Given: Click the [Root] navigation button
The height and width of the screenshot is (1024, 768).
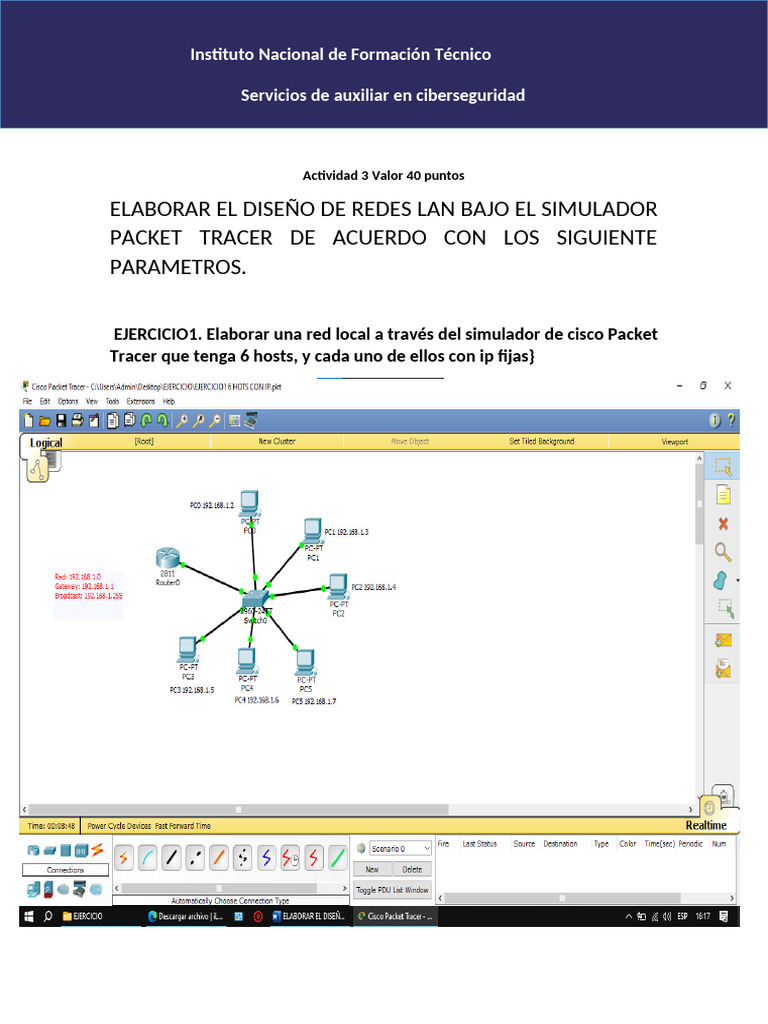Looking at the screenshot, I should [144, 441].
